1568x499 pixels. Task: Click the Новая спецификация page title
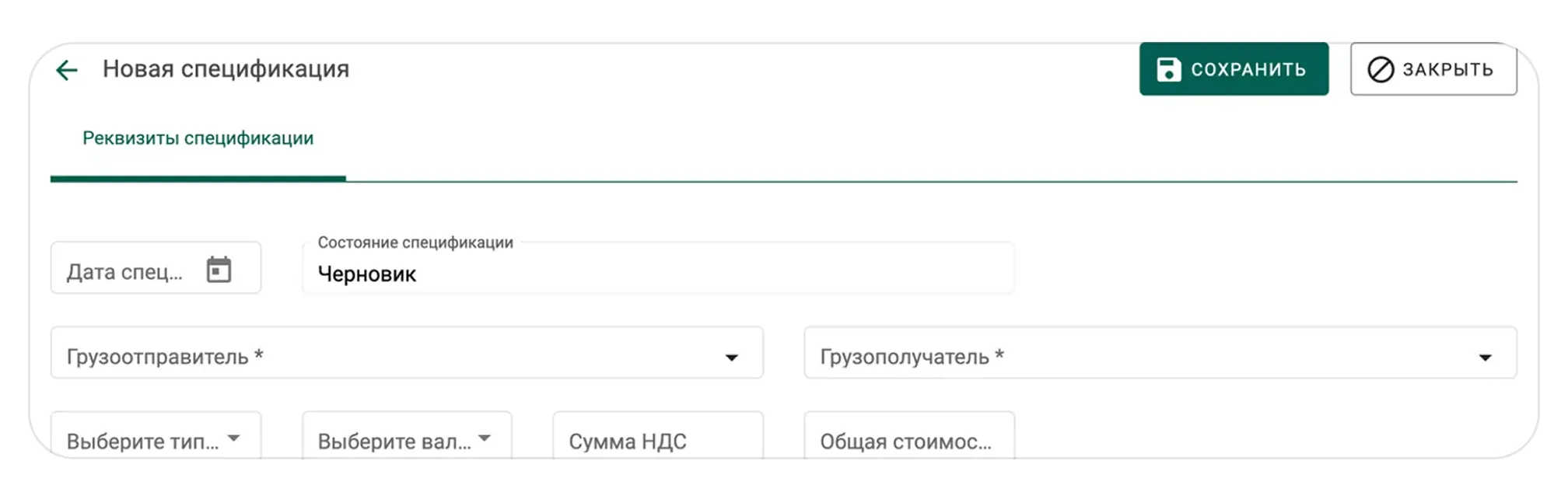click(226, 69)
